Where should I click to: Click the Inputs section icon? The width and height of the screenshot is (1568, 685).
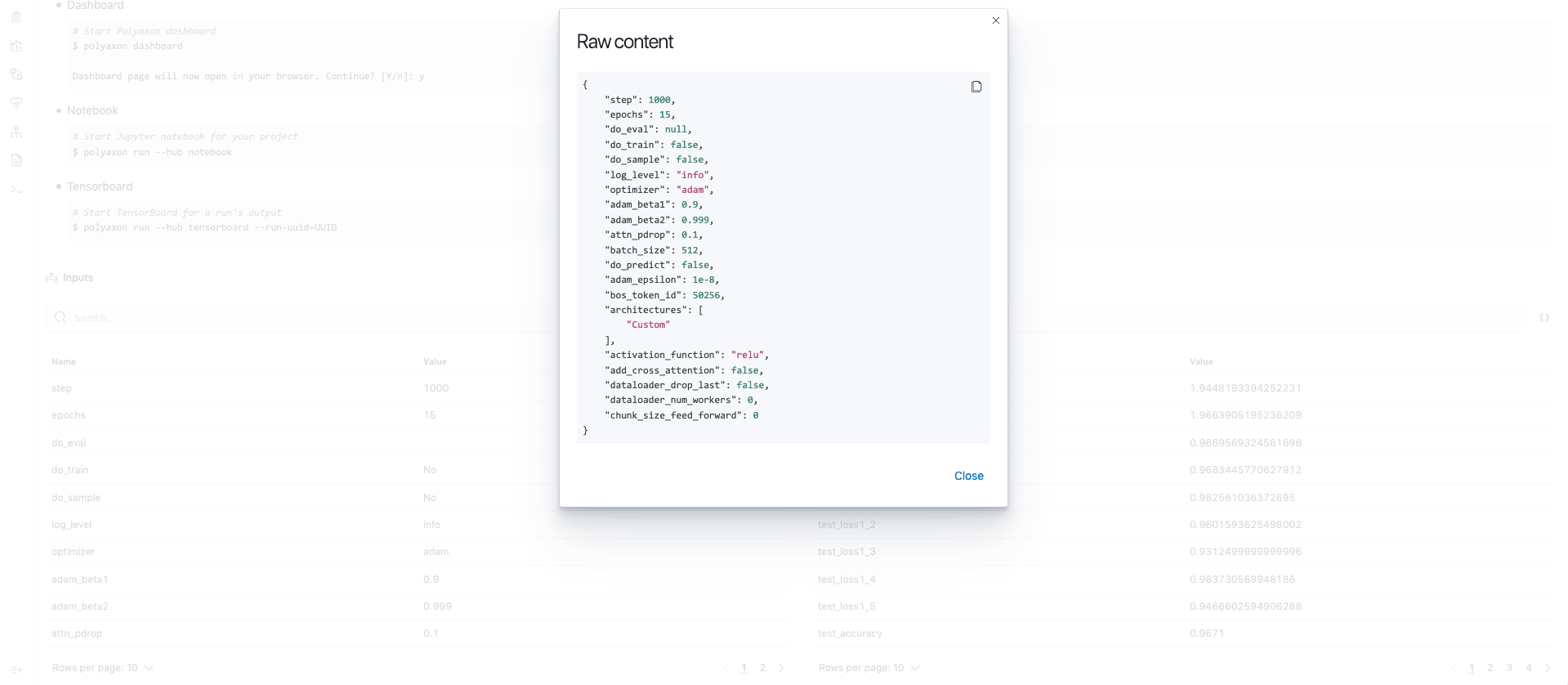(51, 278)
